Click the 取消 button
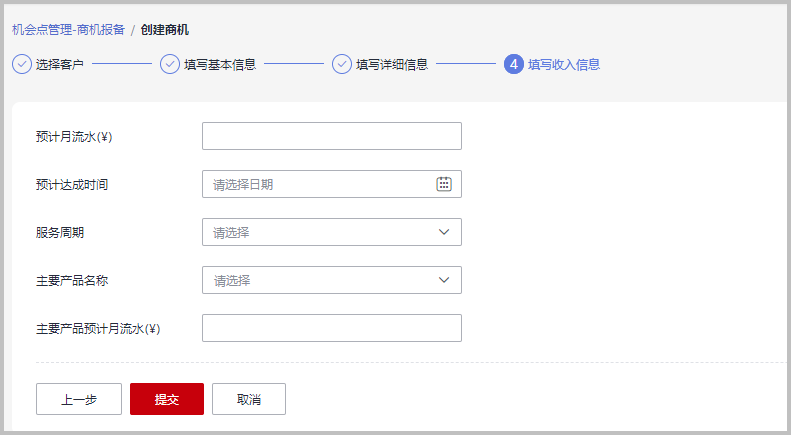Image resolution: width=791 pixels, height=435 pixels. click(x=249, y=399)
